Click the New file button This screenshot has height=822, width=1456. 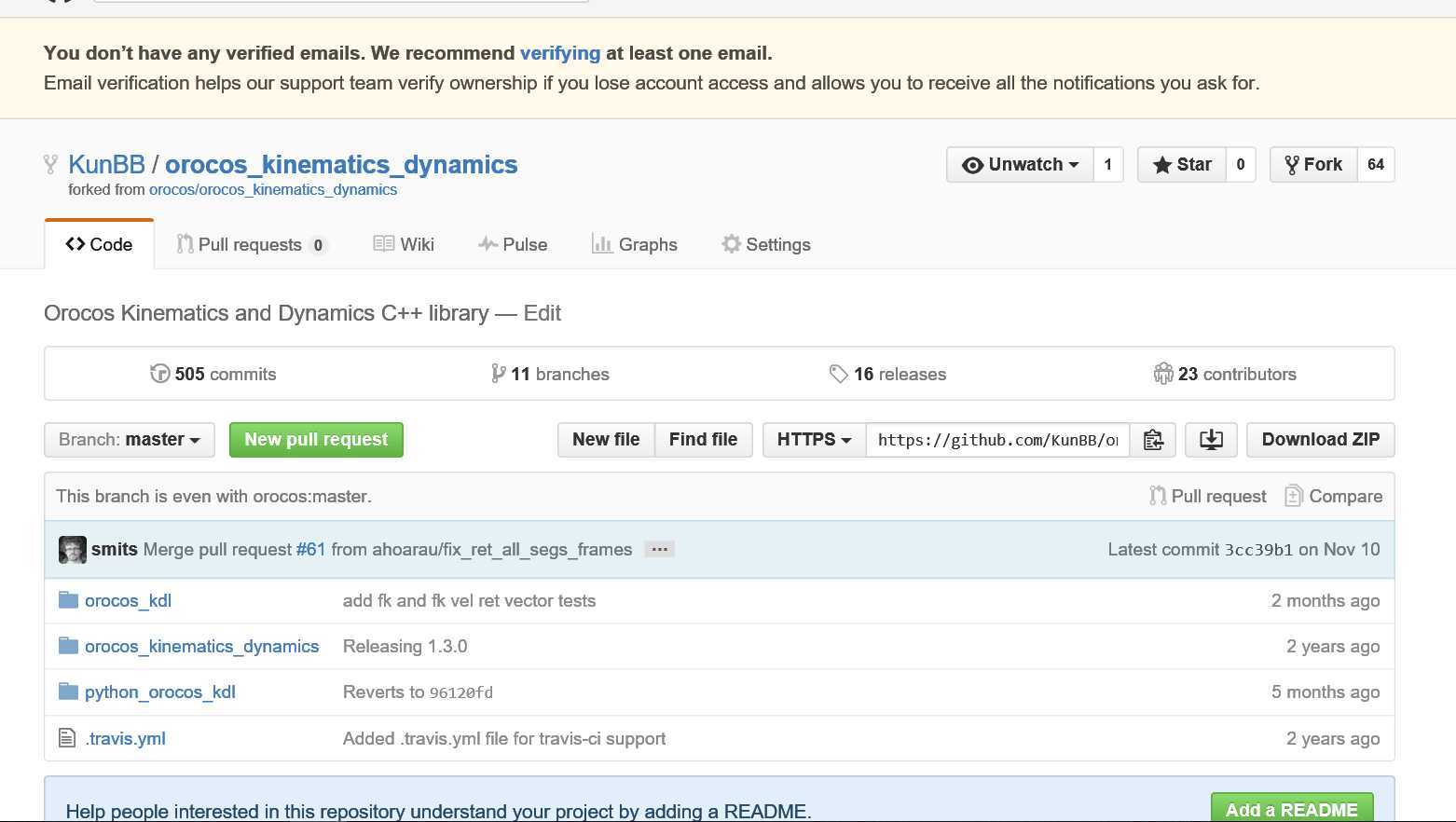(606, 440)
